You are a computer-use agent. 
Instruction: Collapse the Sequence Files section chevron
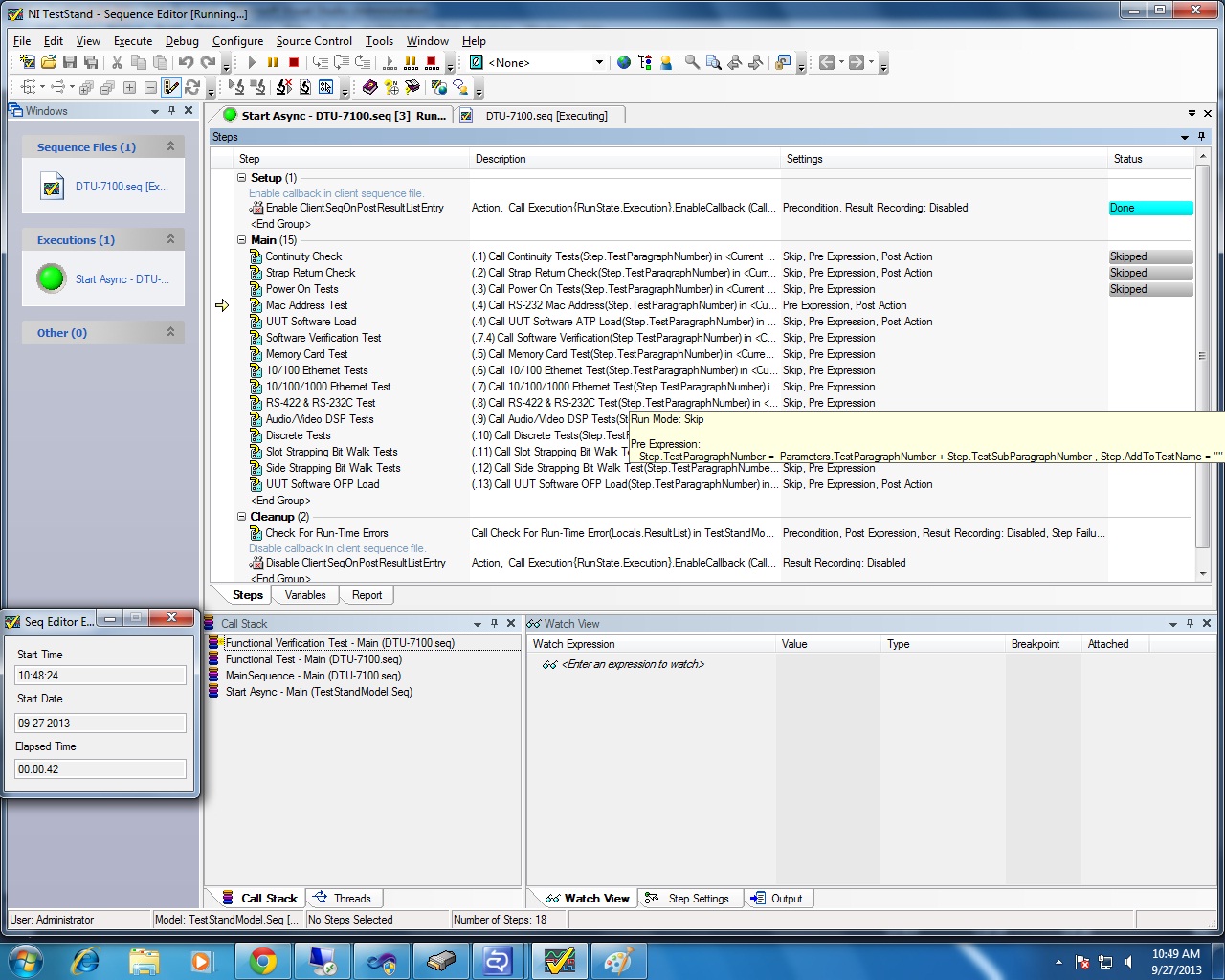[170, 146]
